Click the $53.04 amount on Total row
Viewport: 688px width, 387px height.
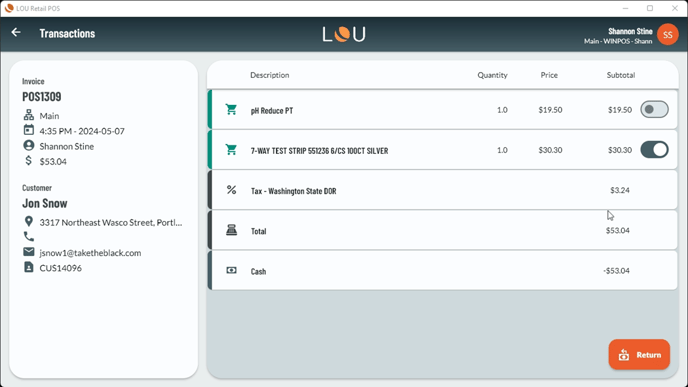click(x=617, y=230)
